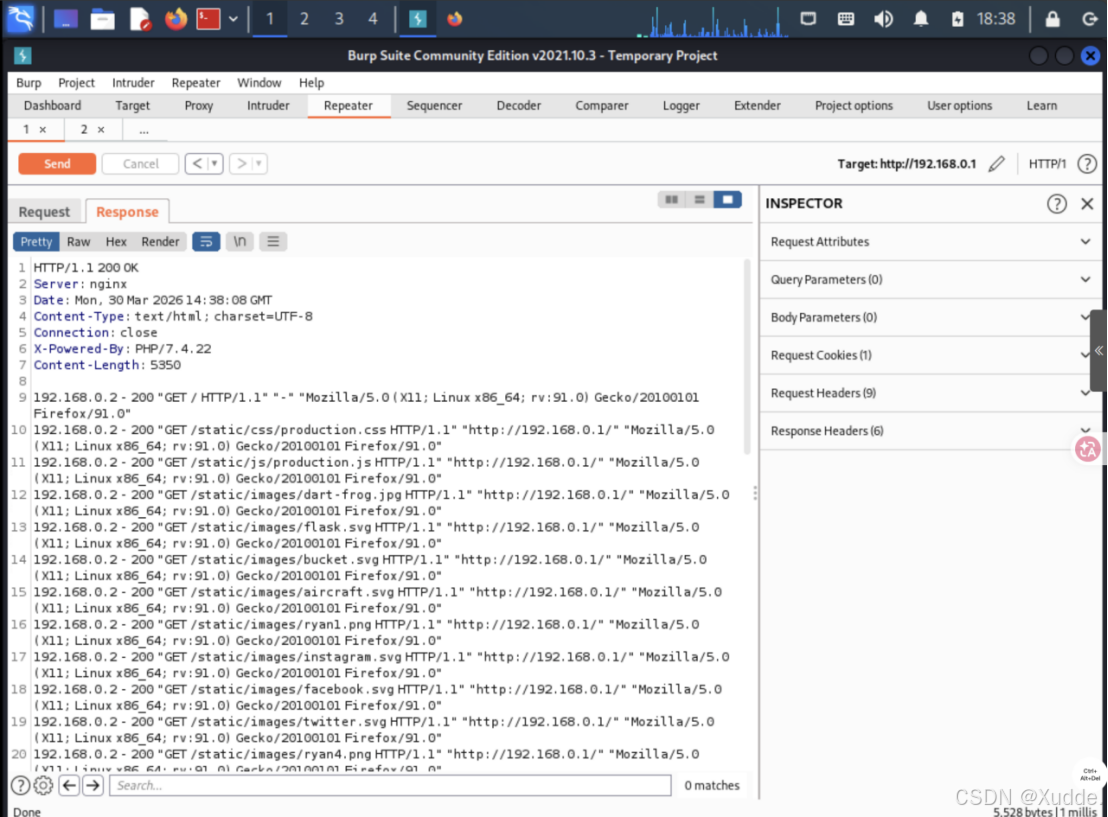
Task: Switch to workspace 3
Action: (x=338, y=19)
